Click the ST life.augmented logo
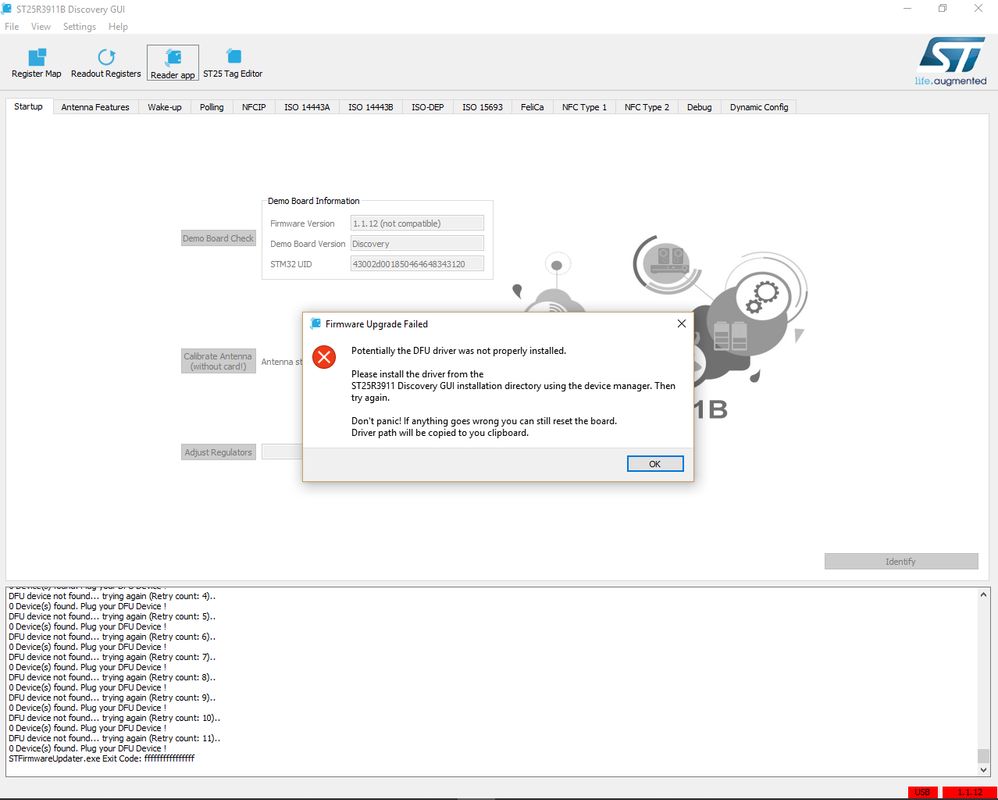998x800 pixels. point(951,62)
